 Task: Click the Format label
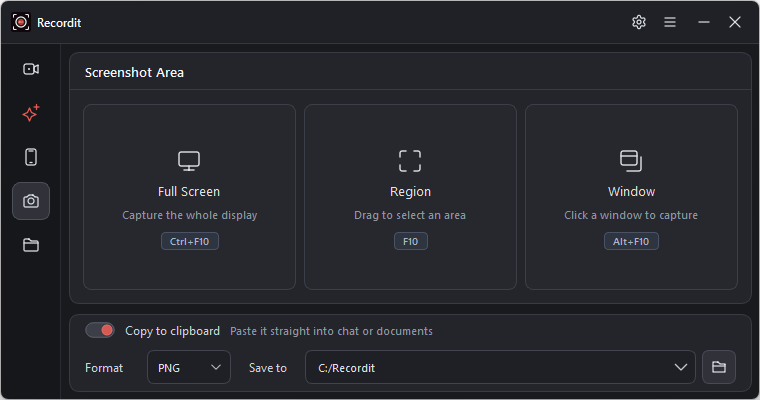104,368
